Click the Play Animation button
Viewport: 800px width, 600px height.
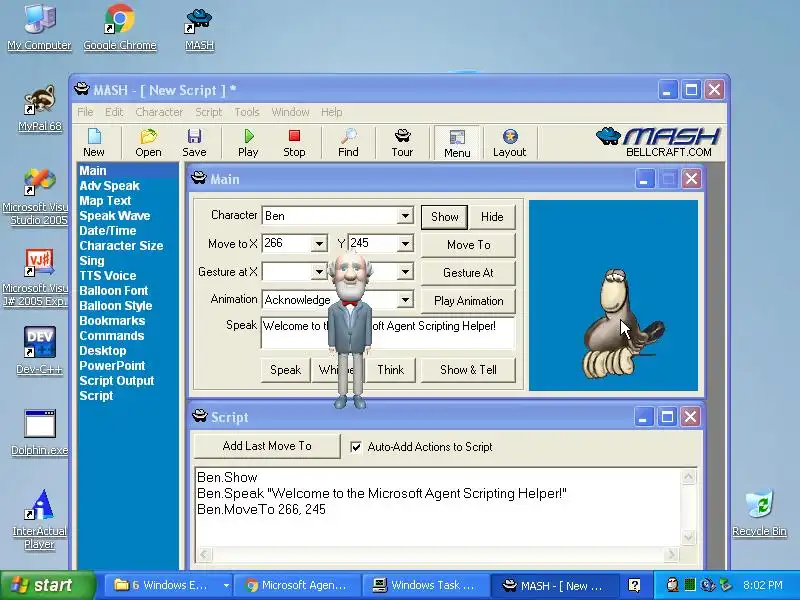pyautogui.click(x=468, y=301)
